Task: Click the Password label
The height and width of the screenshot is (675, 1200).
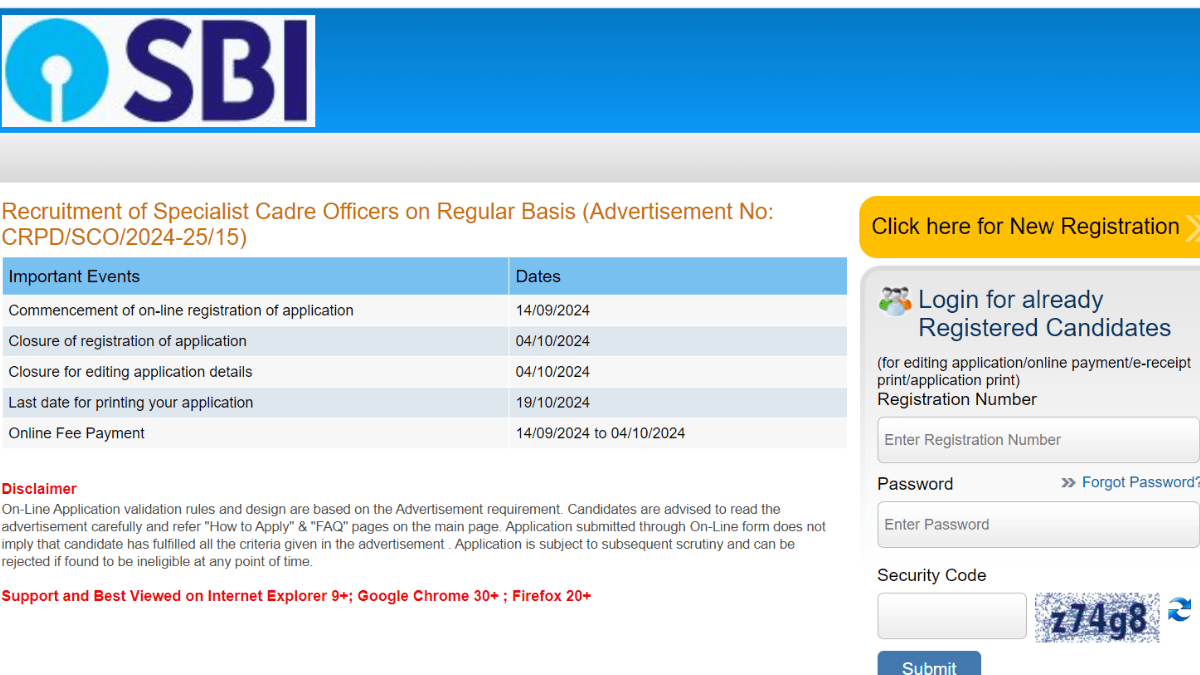Action: (x=915, y=484)
